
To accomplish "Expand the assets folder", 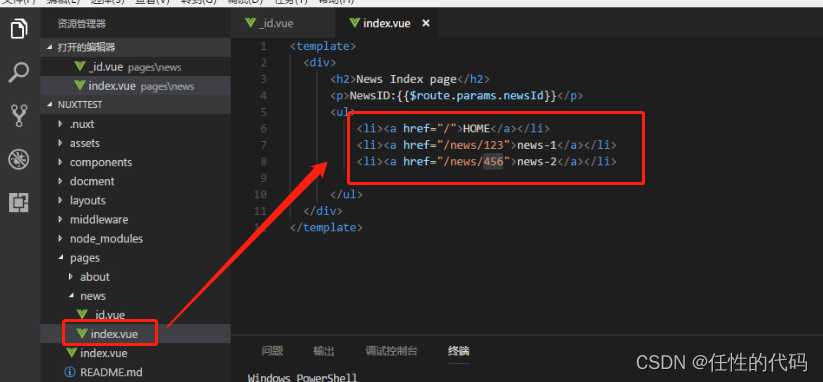I will pos(135,143).
